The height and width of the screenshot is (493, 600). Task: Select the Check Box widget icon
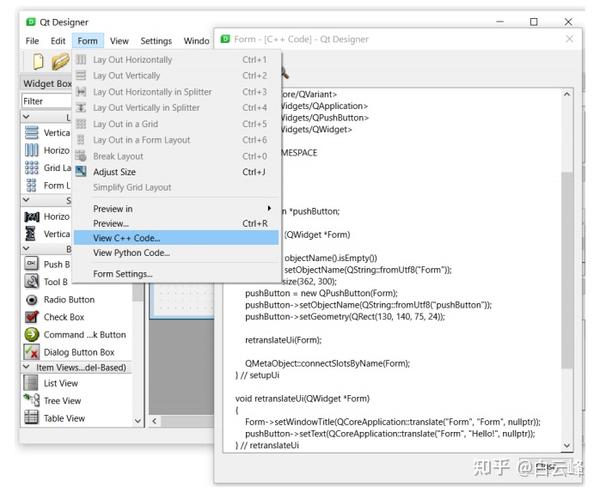[31, 317]
